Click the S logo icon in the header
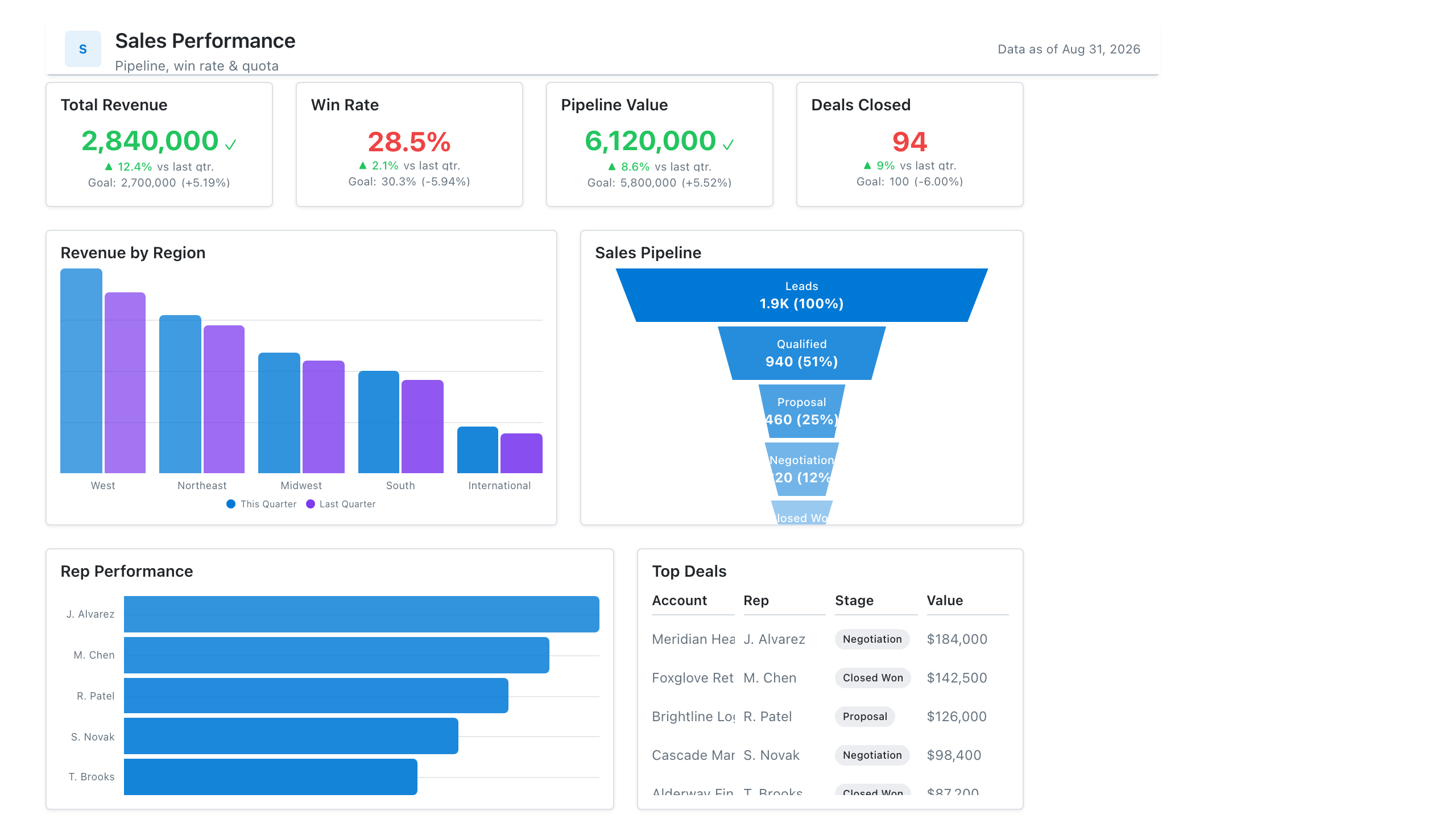The width and height of the screenshot is (1456, 819). click(83, 49)
